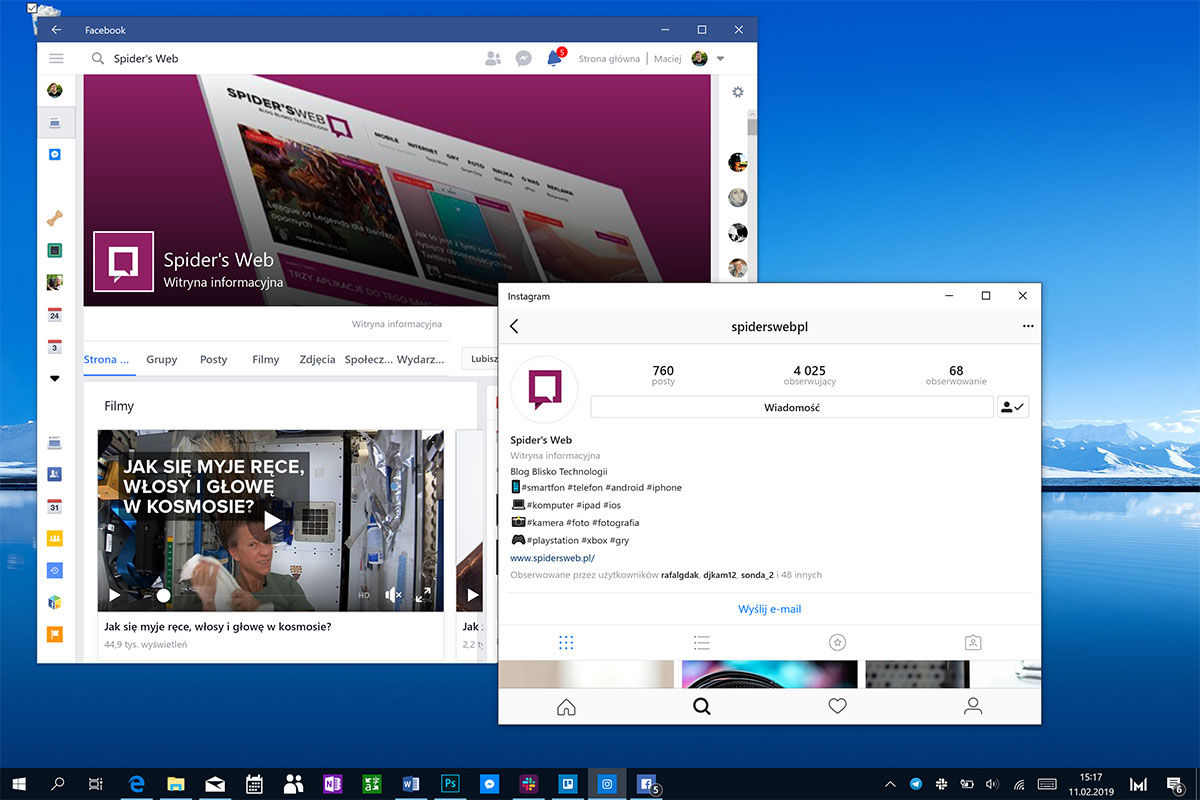Play the kosmos video in Facebook

[x=272, y=521]
